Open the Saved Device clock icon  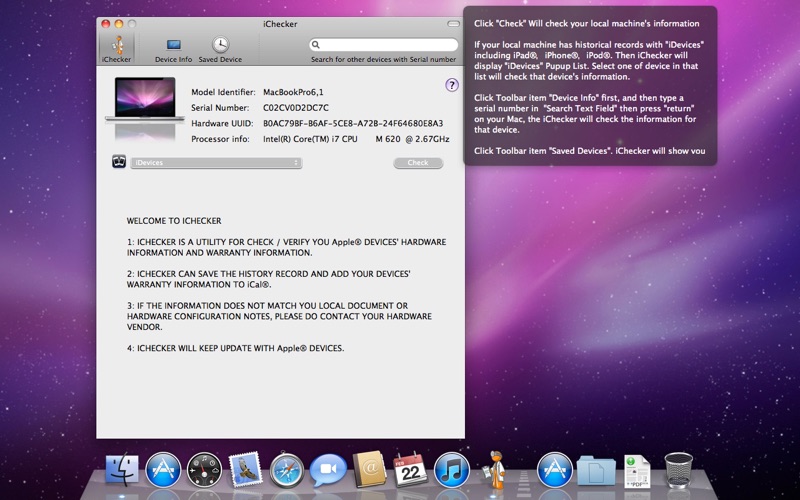(220, 45)
